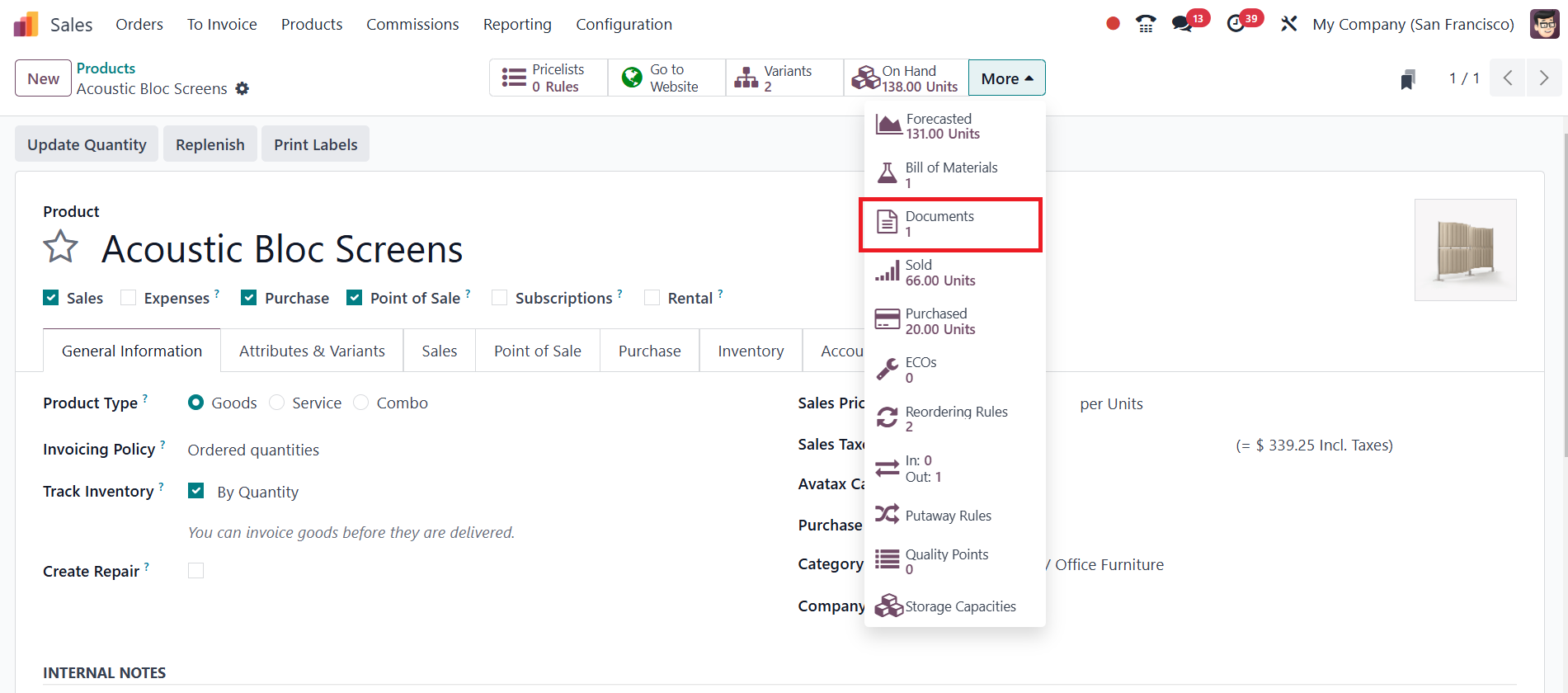
Task: Mark product as favorite with star
Action: [x=61, y=247]
